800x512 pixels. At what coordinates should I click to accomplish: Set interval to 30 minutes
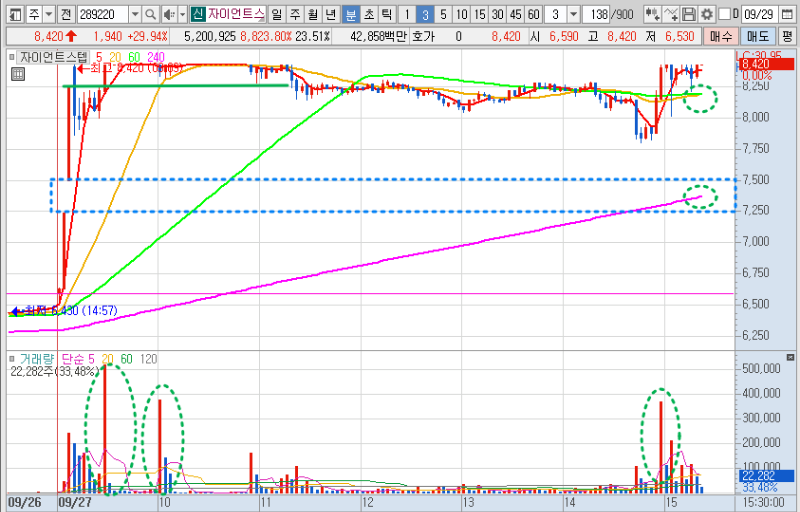497,14
